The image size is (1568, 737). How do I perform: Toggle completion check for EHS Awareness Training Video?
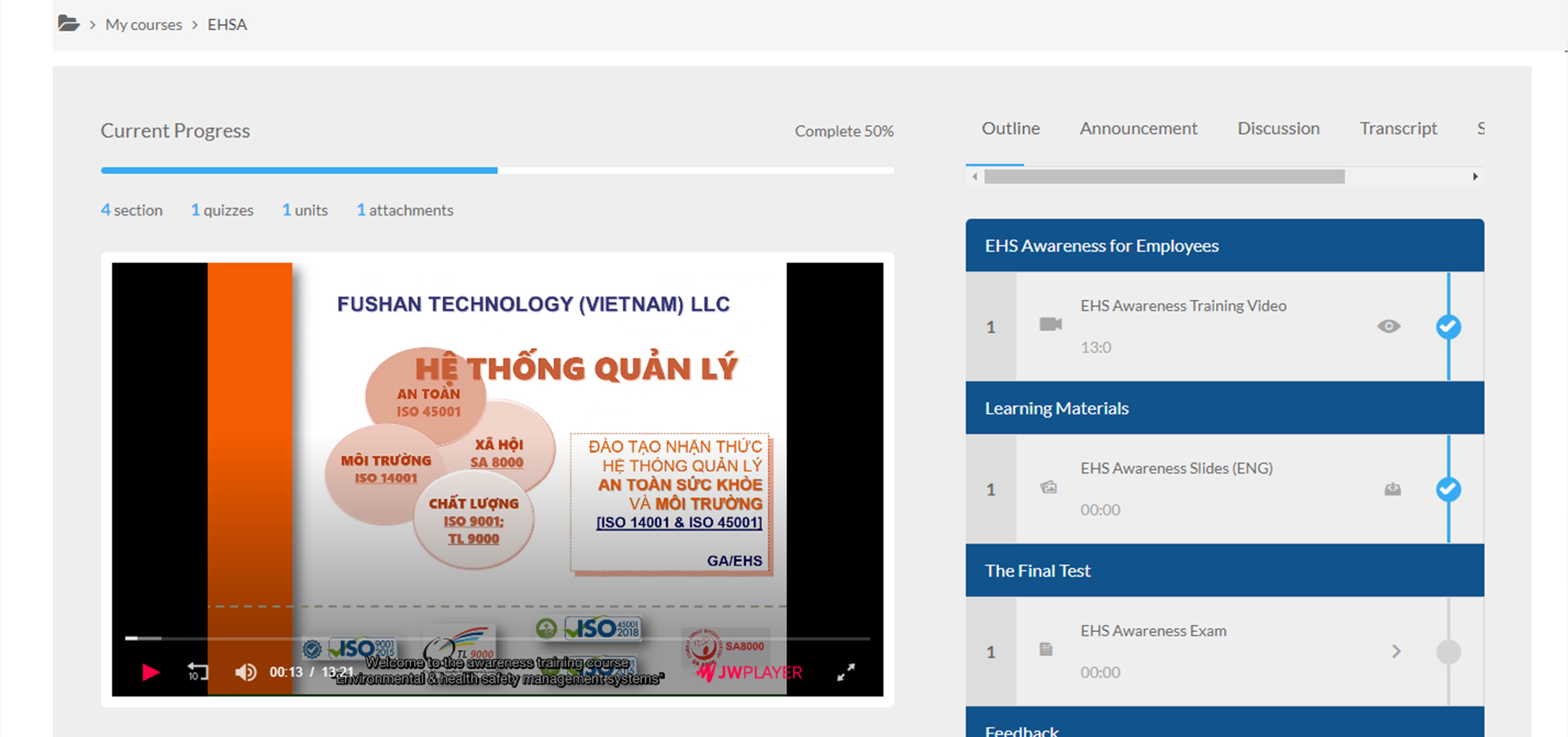1448,327
